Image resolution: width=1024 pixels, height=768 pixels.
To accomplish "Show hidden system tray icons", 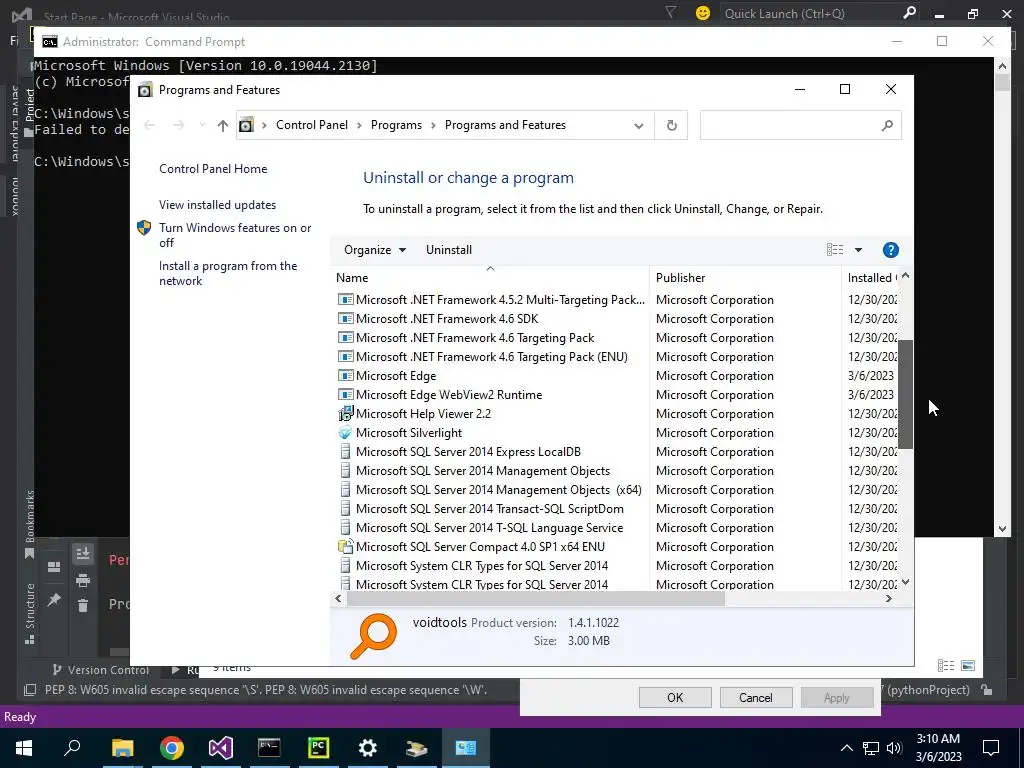I will coord(846,748).
